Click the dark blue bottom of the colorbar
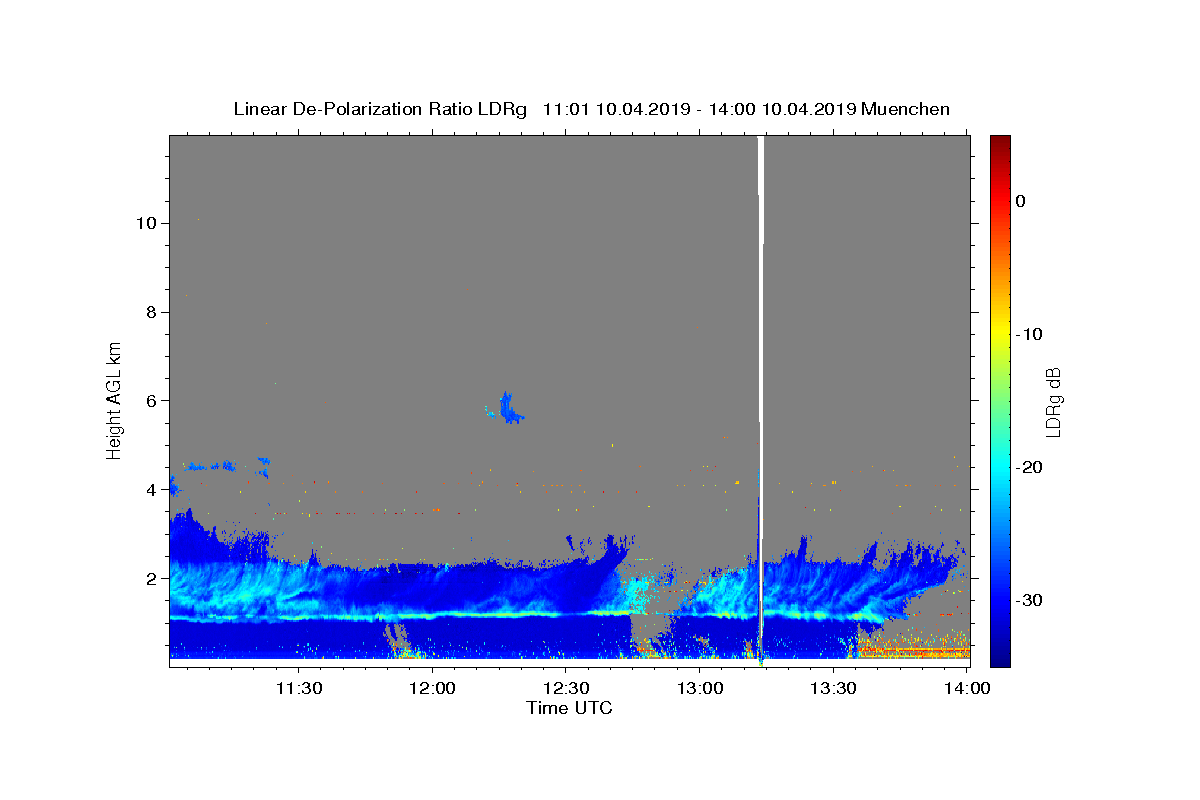 [1000, 659]
